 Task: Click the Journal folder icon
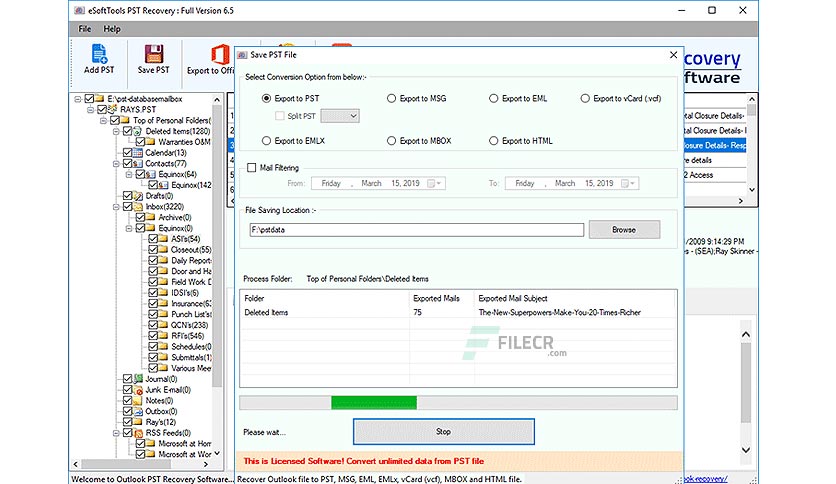click(x=138, y=378)
